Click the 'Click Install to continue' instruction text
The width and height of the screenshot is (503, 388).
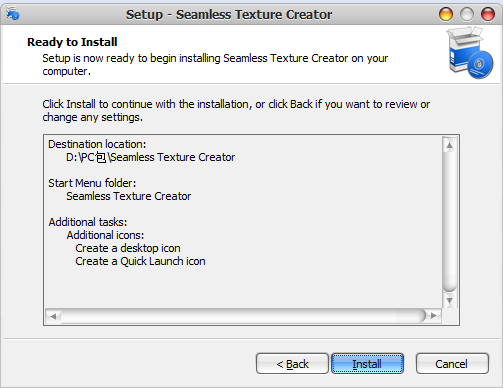(x=236, y=111)
